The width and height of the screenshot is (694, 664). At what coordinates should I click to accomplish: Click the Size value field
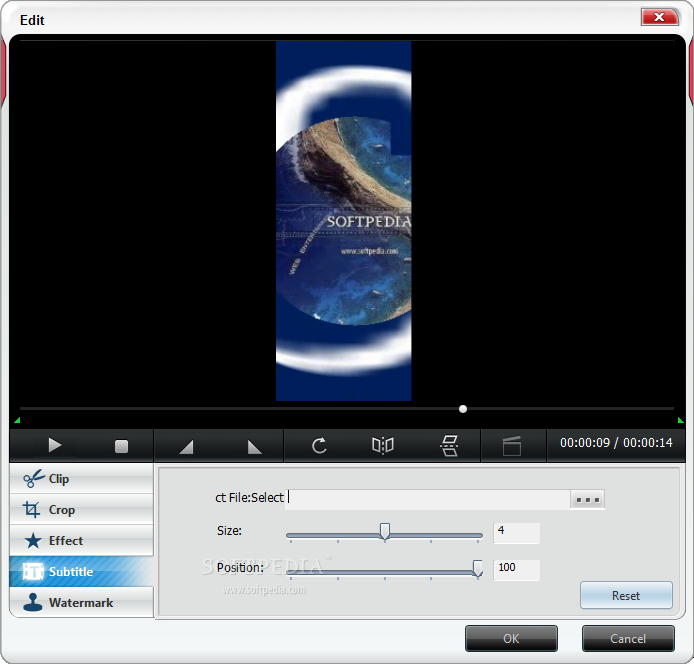point(517,533)
